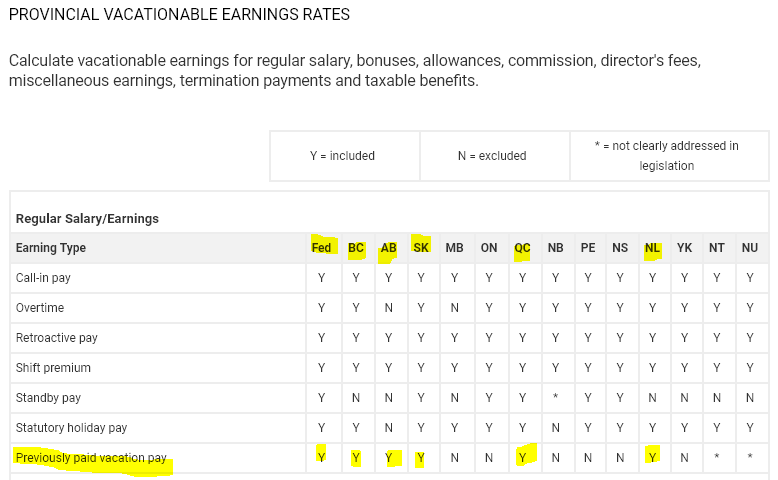Click the "Fed" column header
Viewport: 778px width, 480px height.
coord(321,248)
